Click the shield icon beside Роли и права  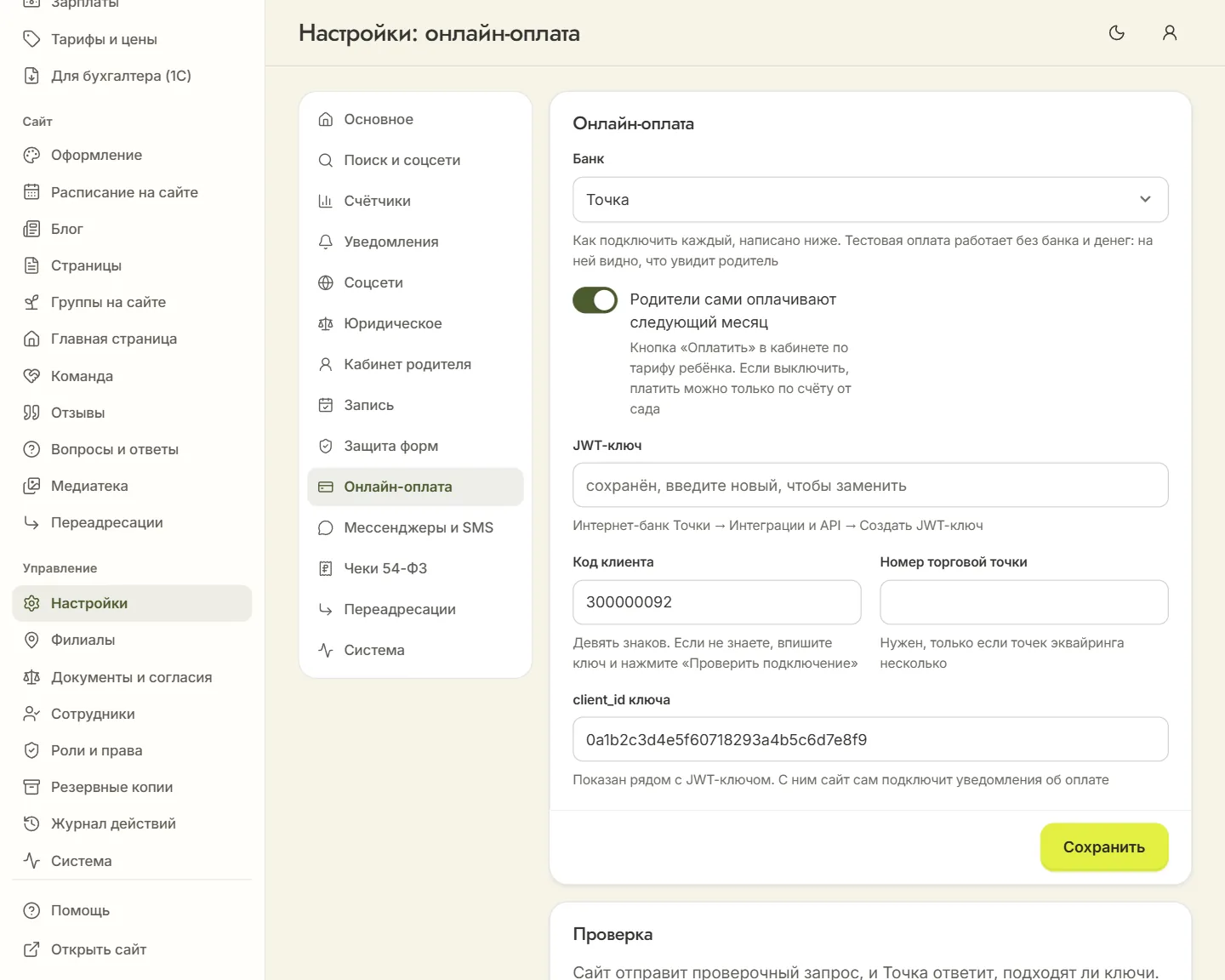31,750
